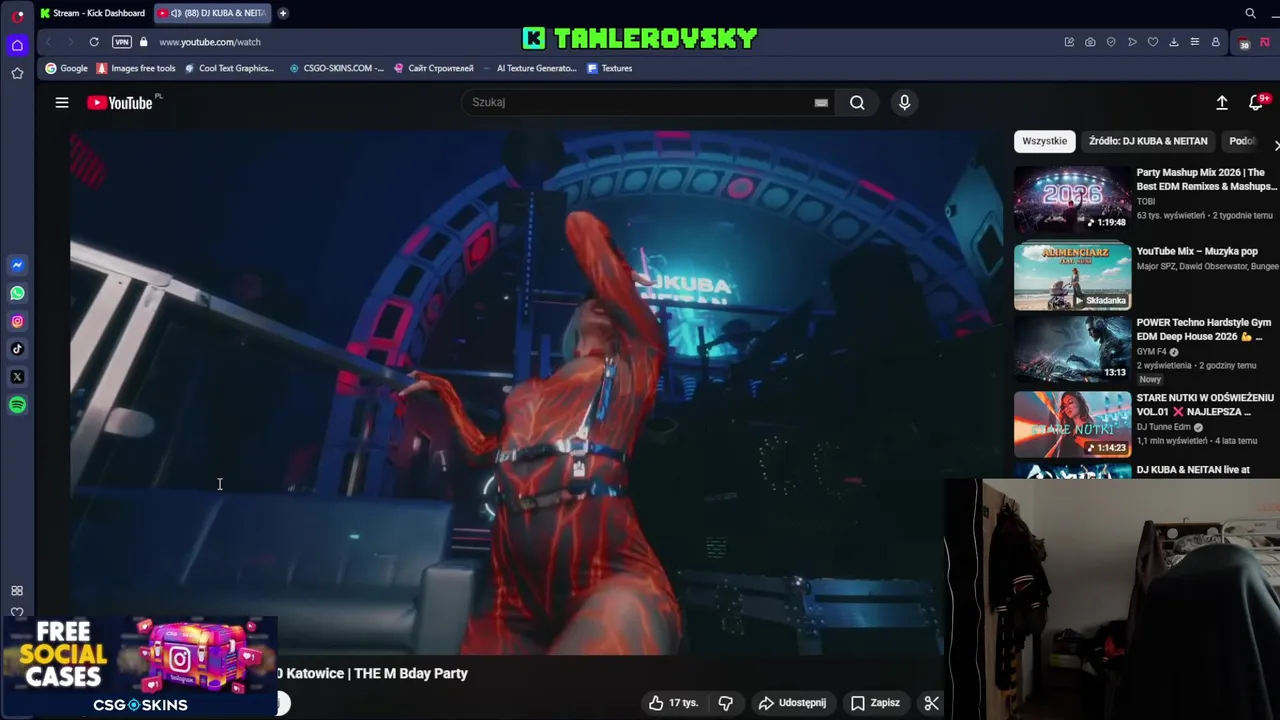Select the partially visible Podo... chip
Image resolution: width=1280 pixels, height=720 pixels.
pos(1242,141)
